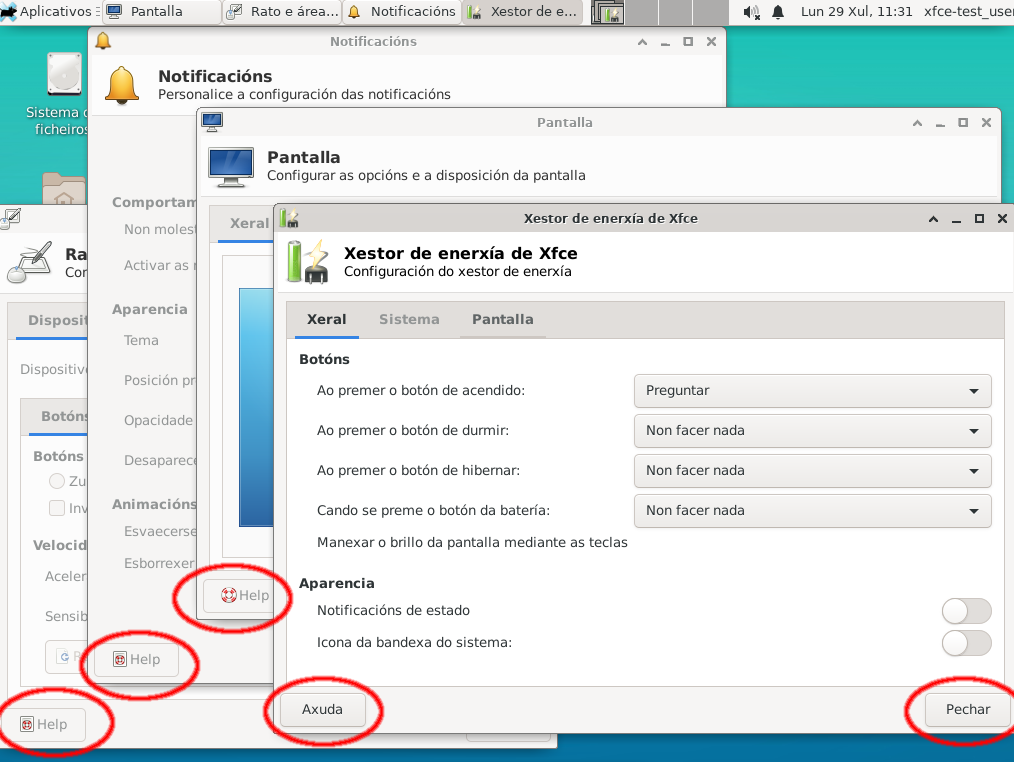Tick the partially hidden checkbox under Botóns in Rato window

click(58, 508)
